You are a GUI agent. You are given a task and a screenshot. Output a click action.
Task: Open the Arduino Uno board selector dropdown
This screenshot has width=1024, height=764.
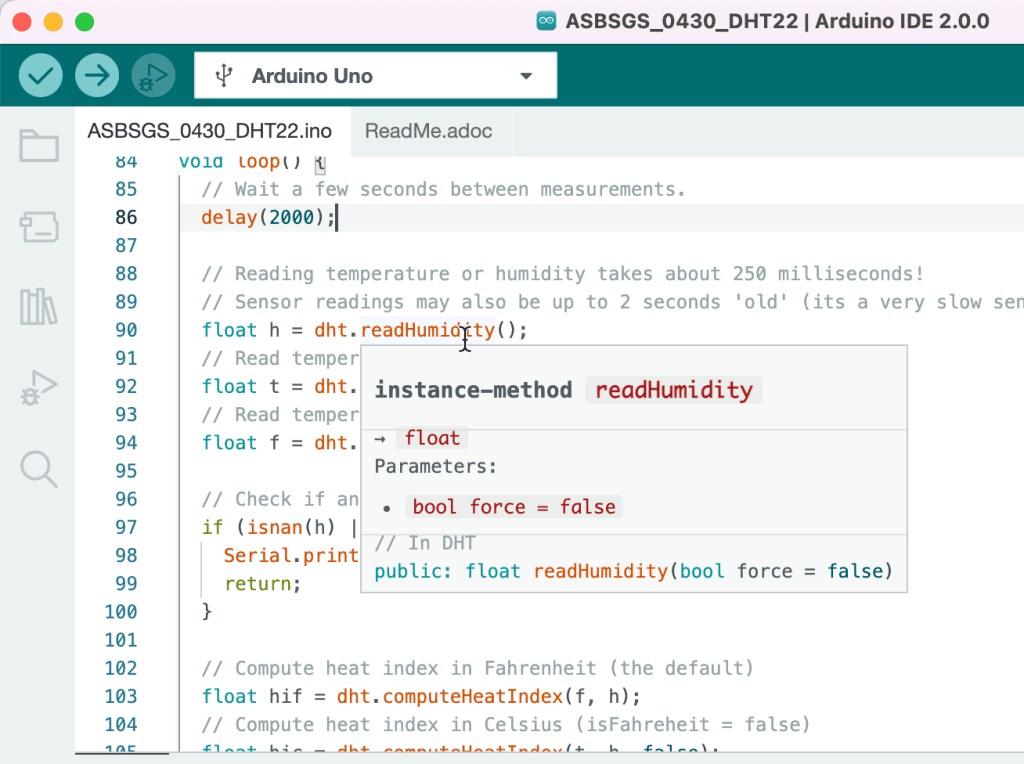[376, 76]
